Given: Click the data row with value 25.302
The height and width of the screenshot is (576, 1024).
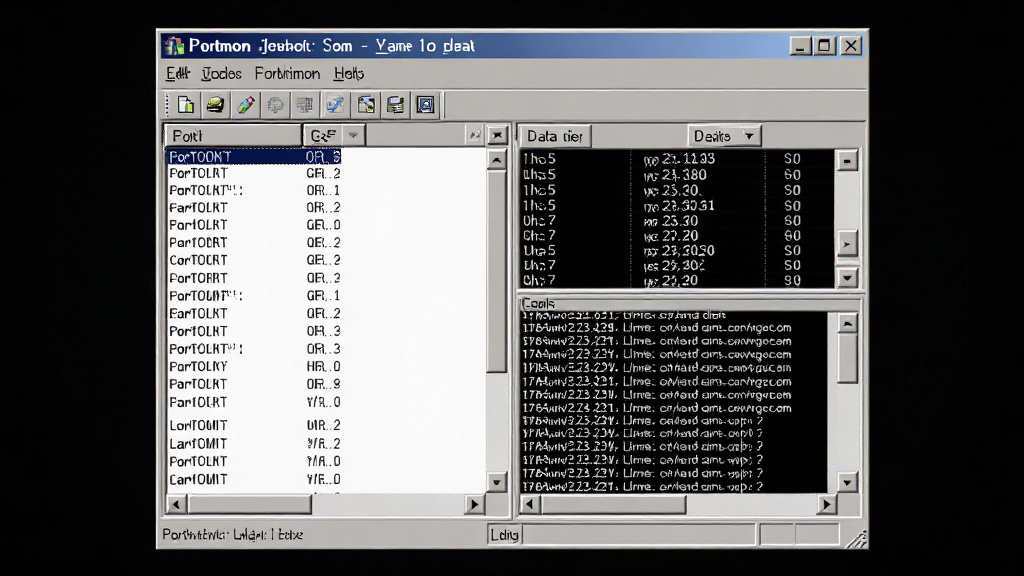Looking at the screenshot, I should 677,265.
